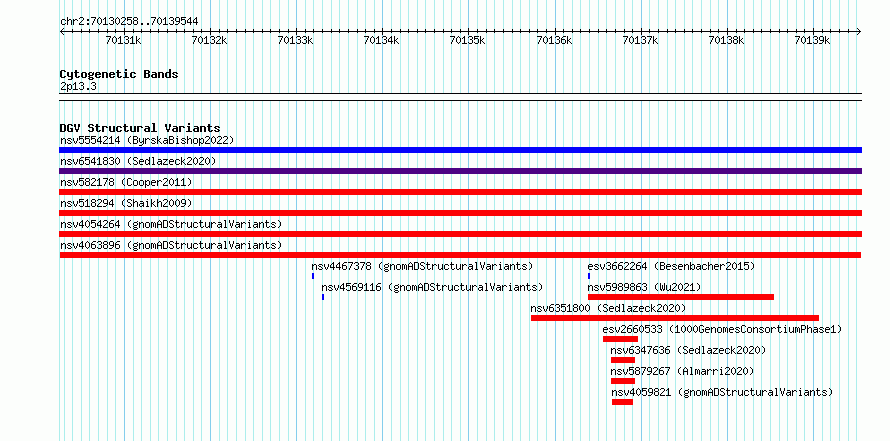Click the 70137k ruler tick label
This screenshot has width=890, height=441.
[641, 40]
